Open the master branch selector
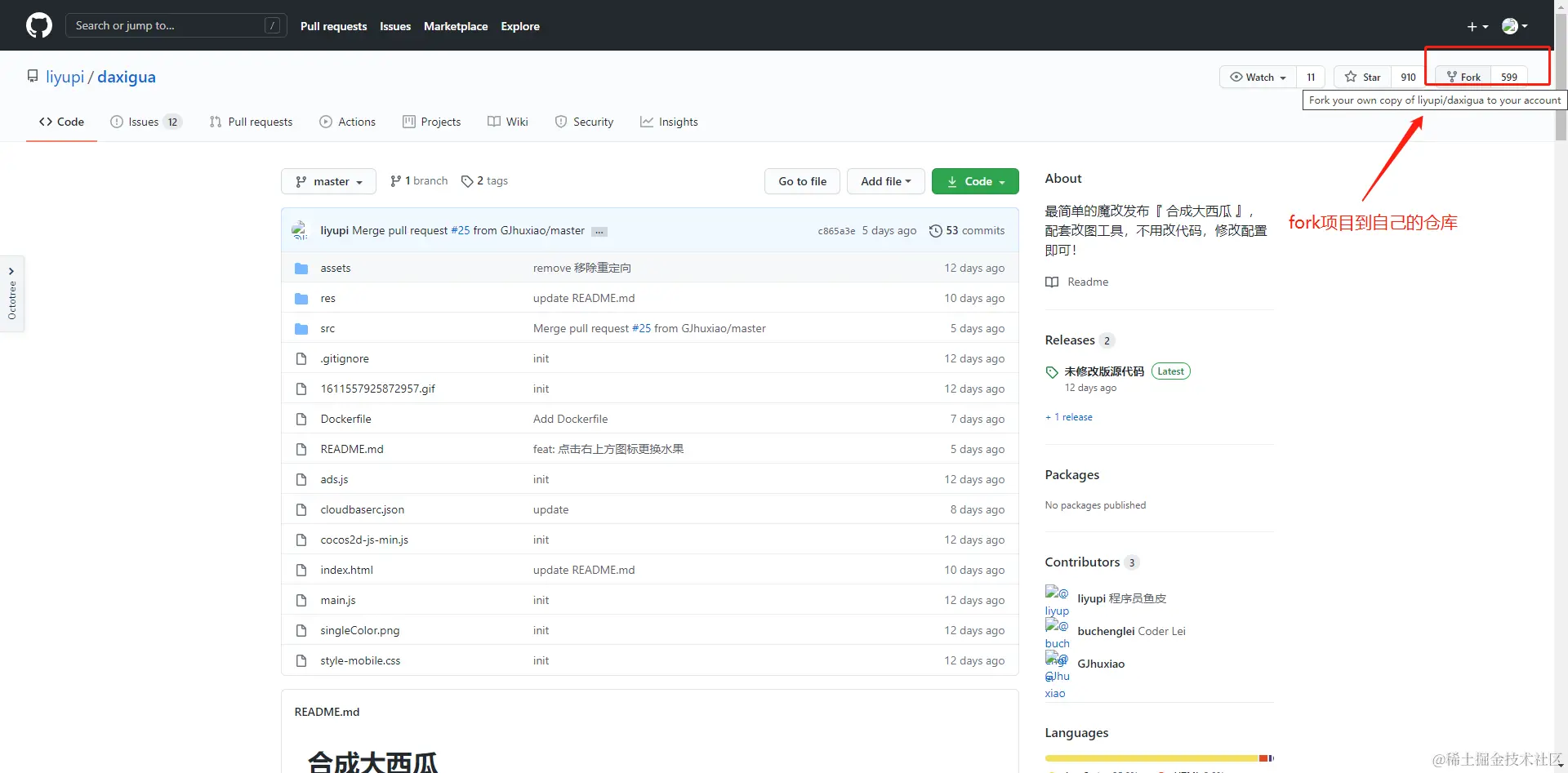 click(328, 181)
